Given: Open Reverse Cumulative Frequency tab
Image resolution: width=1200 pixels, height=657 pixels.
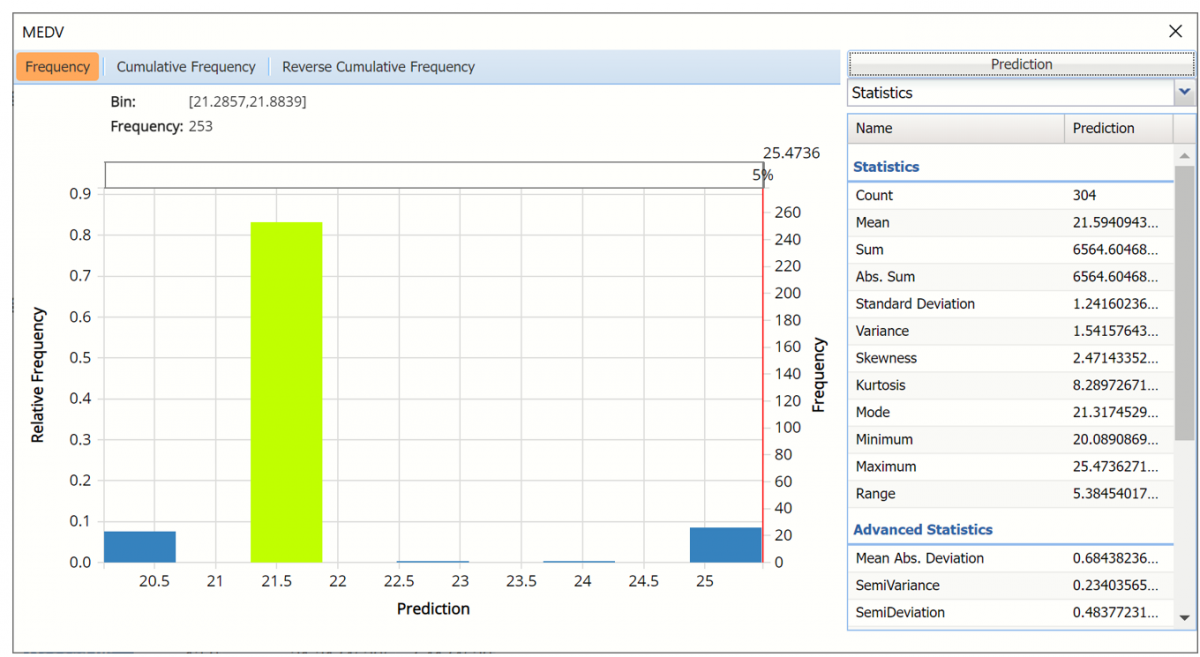Looking at the screenshot, I should point(378,67).
